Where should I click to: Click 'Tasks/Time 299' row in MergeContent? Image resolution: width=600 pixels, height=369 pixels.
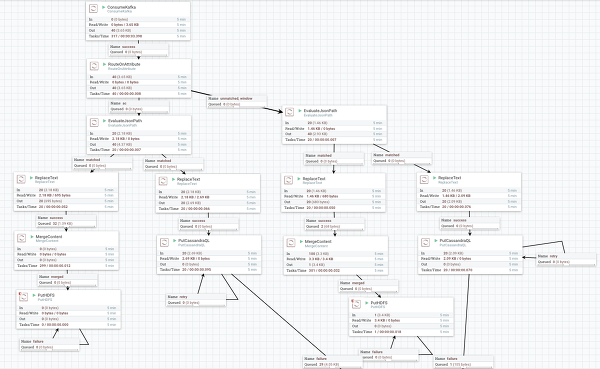[x=67, y=266]
